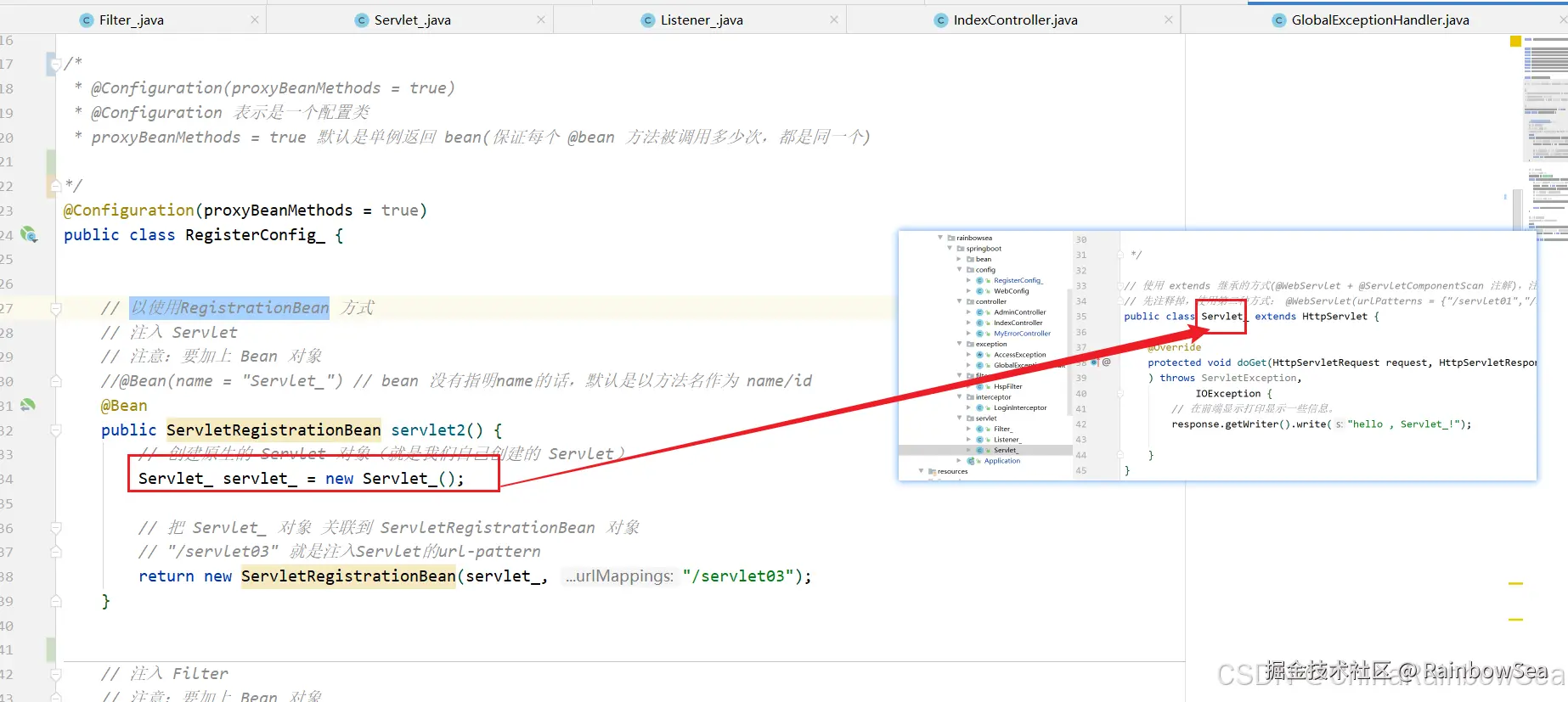Click the Spring bean gutter icon beside class RegisterConfig_
The width and height of the screenshot is (1568, 702).
click(x=29, y=234)
